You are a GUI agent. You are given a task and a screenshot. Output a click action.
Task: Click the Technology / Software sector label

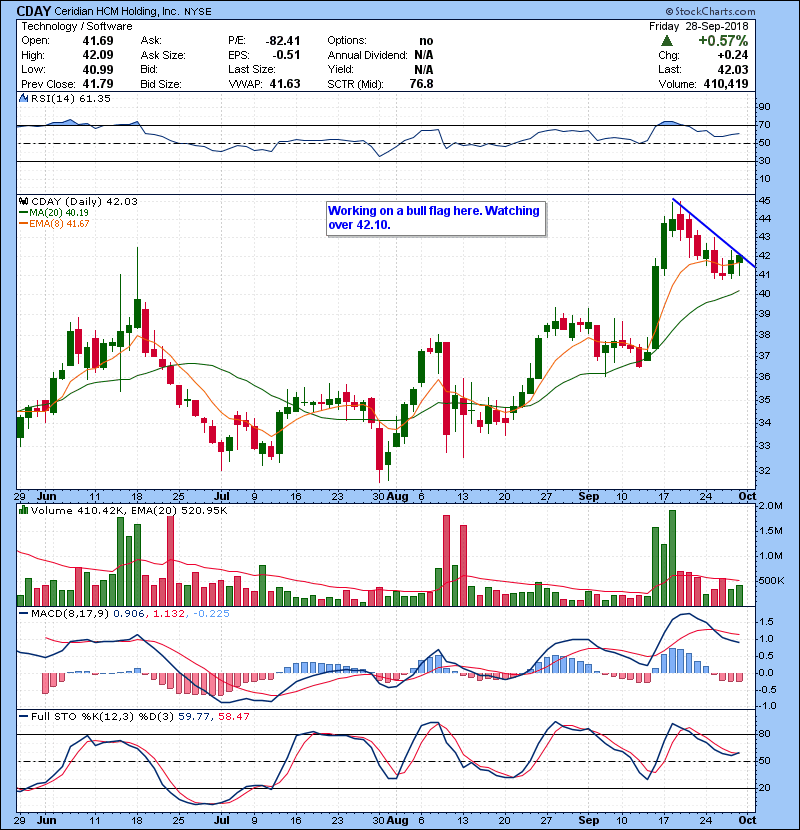(x=77, y=26)
